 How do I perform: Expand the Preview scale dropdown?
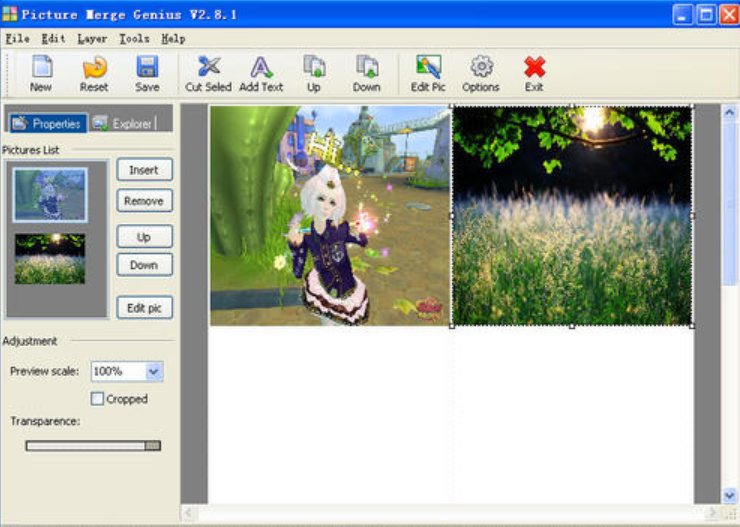154,372
